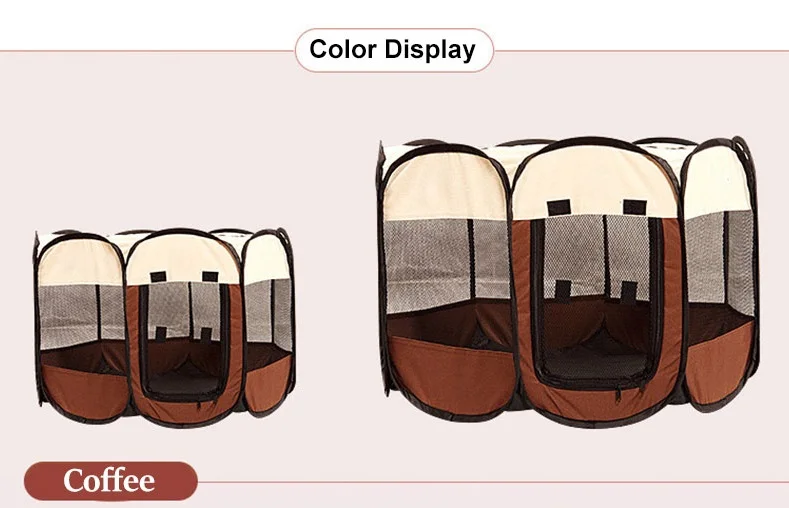Click upper-left black strap on large playpen door
Viewport: 789px width, 508px height.
coord(559,207)
